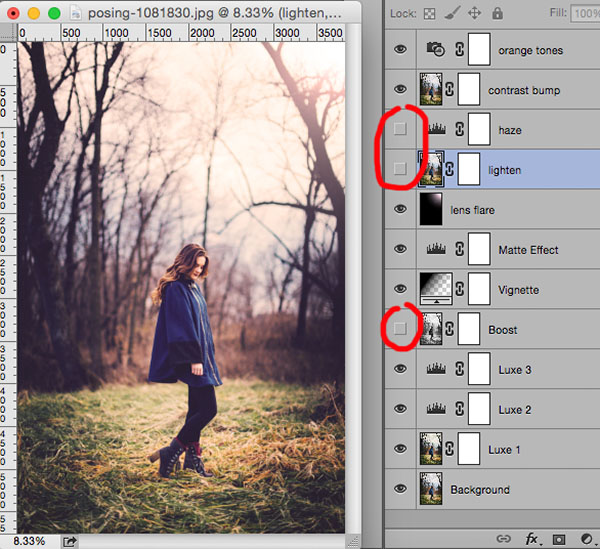Show the haze layer
Viewport: 600px width, 549px height.
pos(400,129)
